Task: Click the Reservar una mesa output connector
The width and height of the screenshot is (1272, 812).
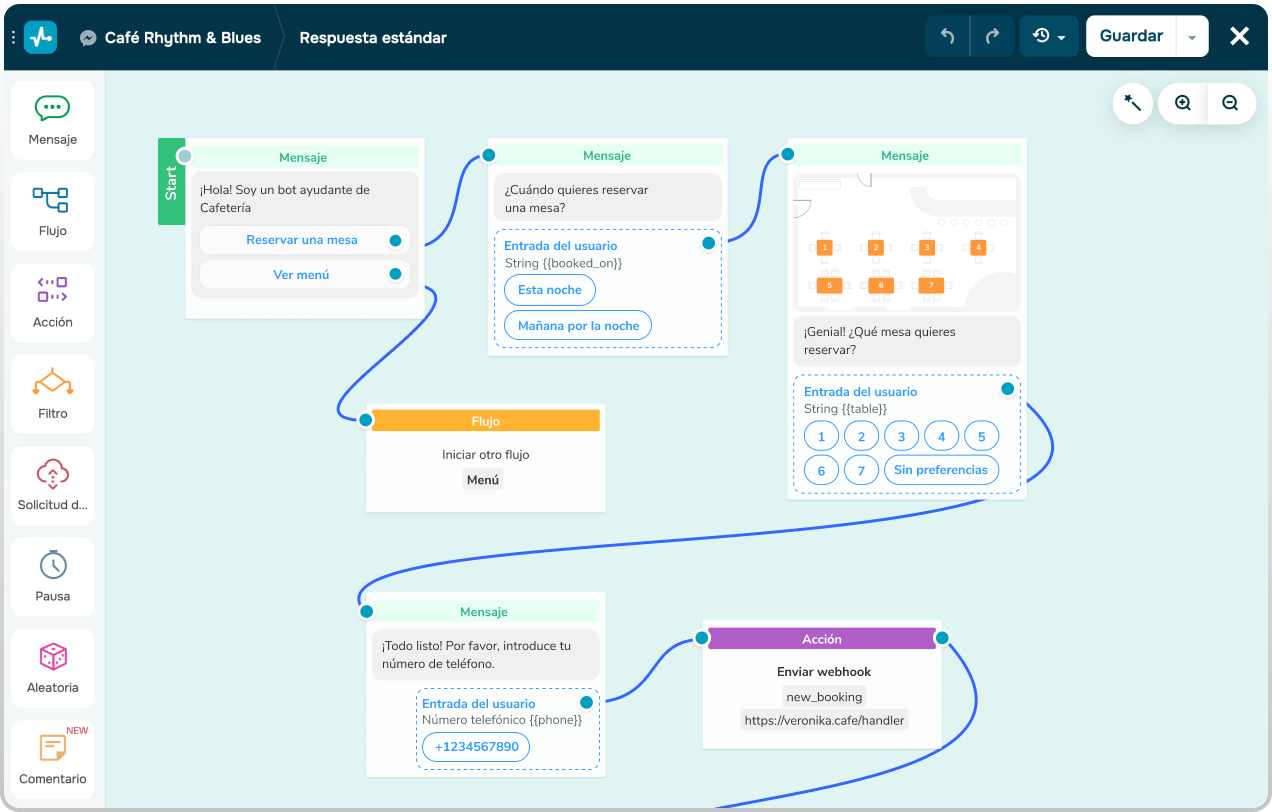Action: coord(396,241)
